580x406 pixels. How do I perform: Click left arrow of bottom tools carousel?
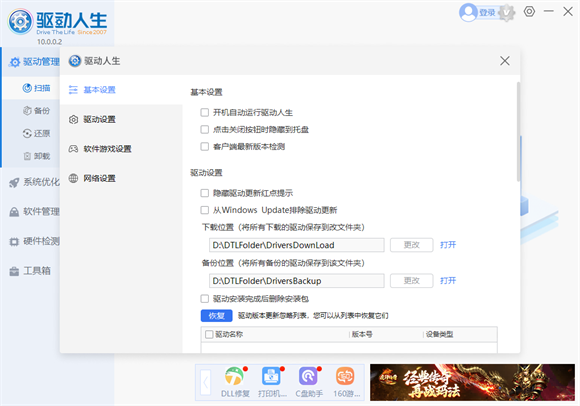click(205, 383)
